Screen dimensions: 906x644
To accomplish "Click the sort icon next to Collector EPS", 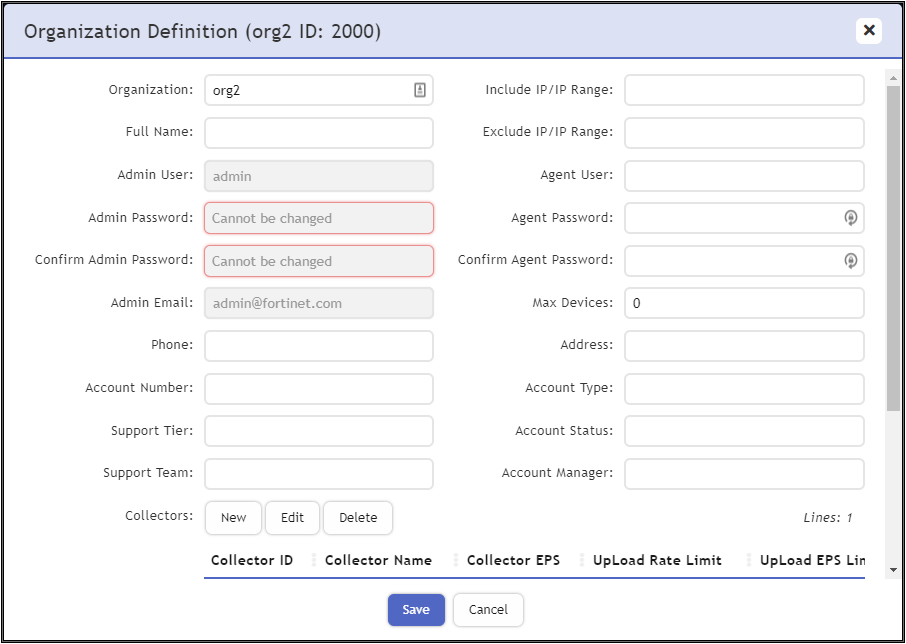I will [584, 560].
